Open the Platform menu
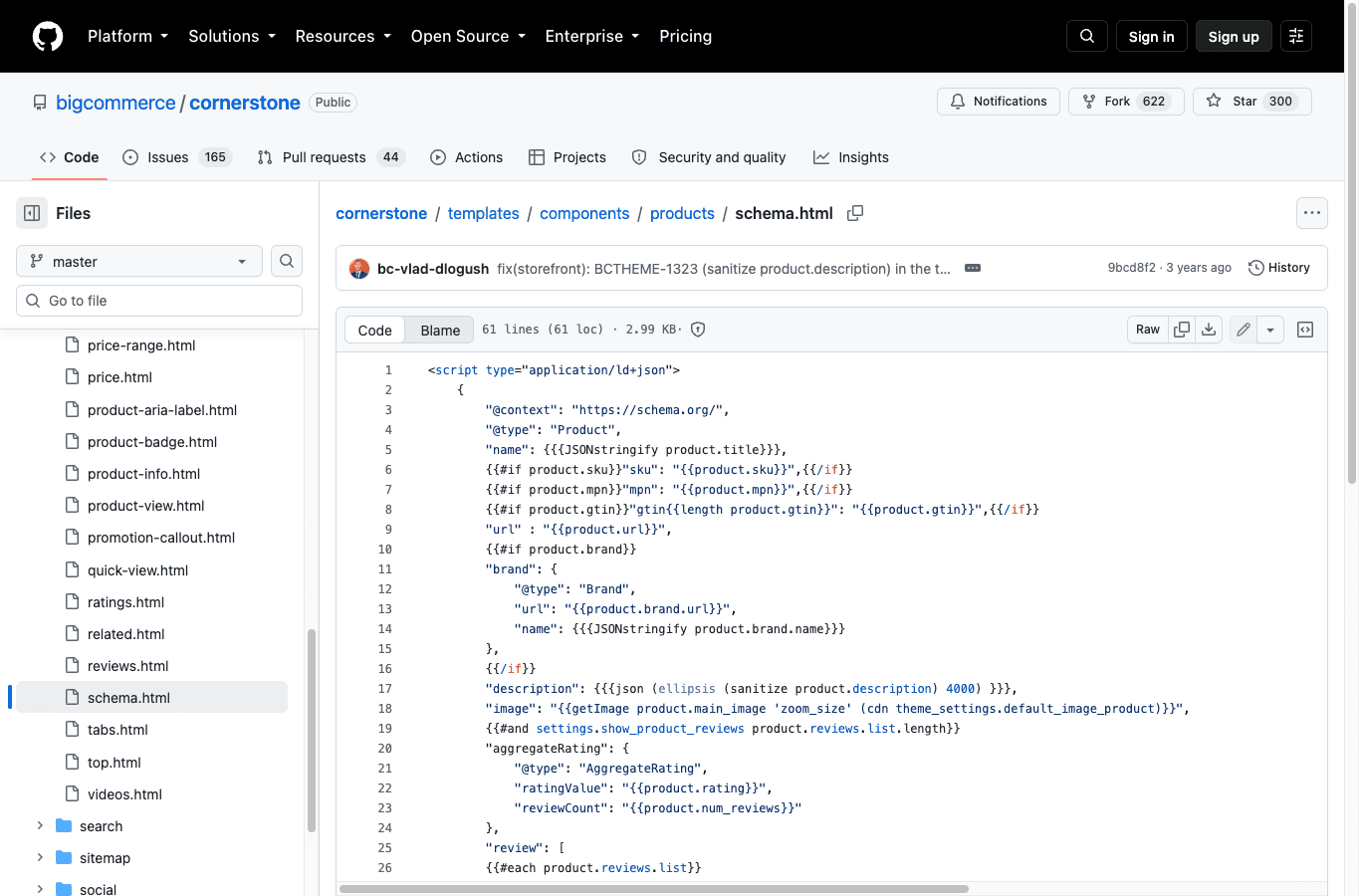Image resolution: width=1359 pixels, height=896 pixels. [127, 36]
